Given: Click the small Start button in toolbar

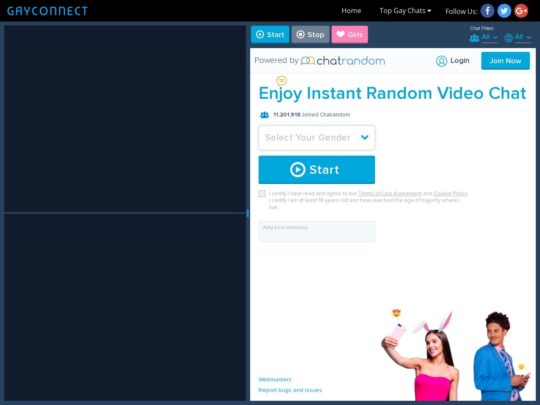Looking at the screenshot, I should click(270, 34).
